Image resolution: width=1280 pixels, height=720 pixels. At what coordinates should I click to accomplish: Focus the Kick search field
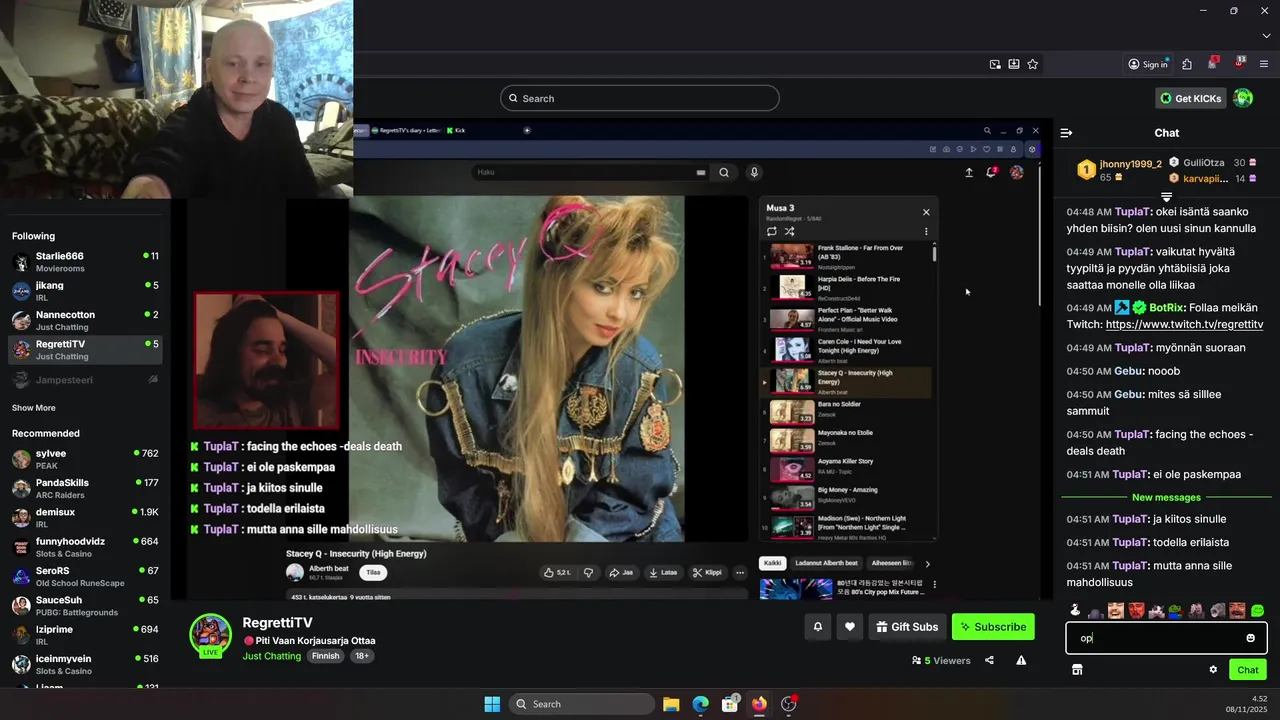(x=640, y=98)
